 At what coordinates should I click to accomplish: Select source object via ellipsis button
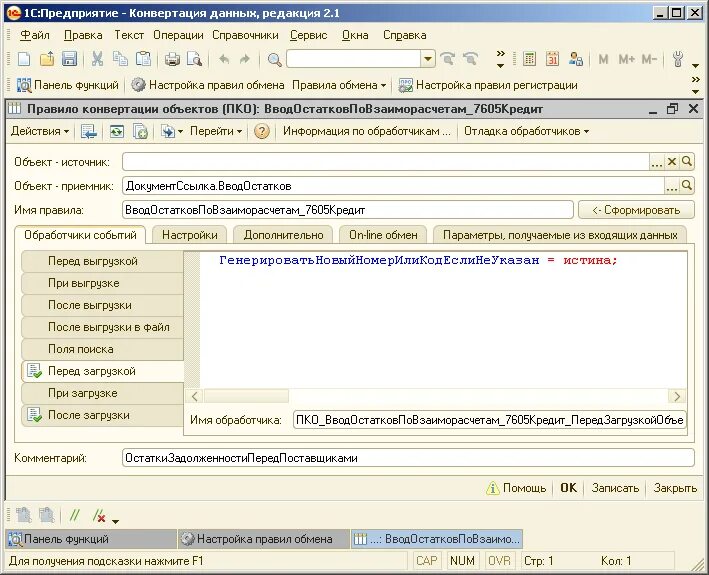click(657, 161)
